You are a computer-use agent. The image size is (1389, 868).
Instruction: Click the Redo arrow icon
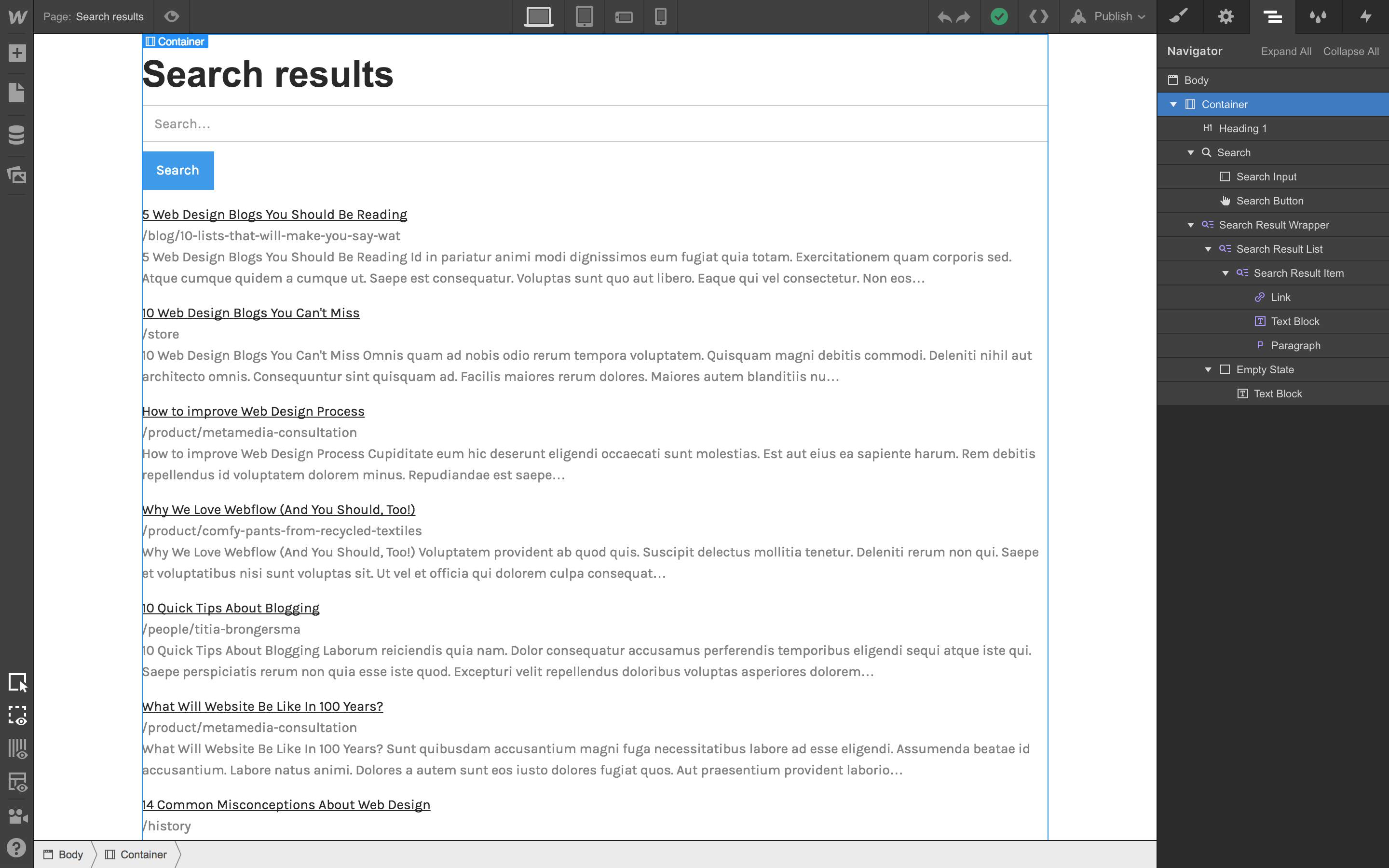962,16
